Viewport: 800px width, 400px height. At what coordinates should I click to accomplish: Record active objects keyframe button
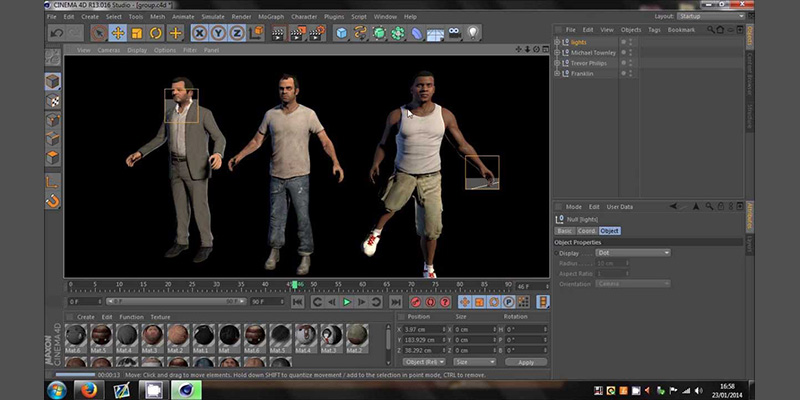416,302
